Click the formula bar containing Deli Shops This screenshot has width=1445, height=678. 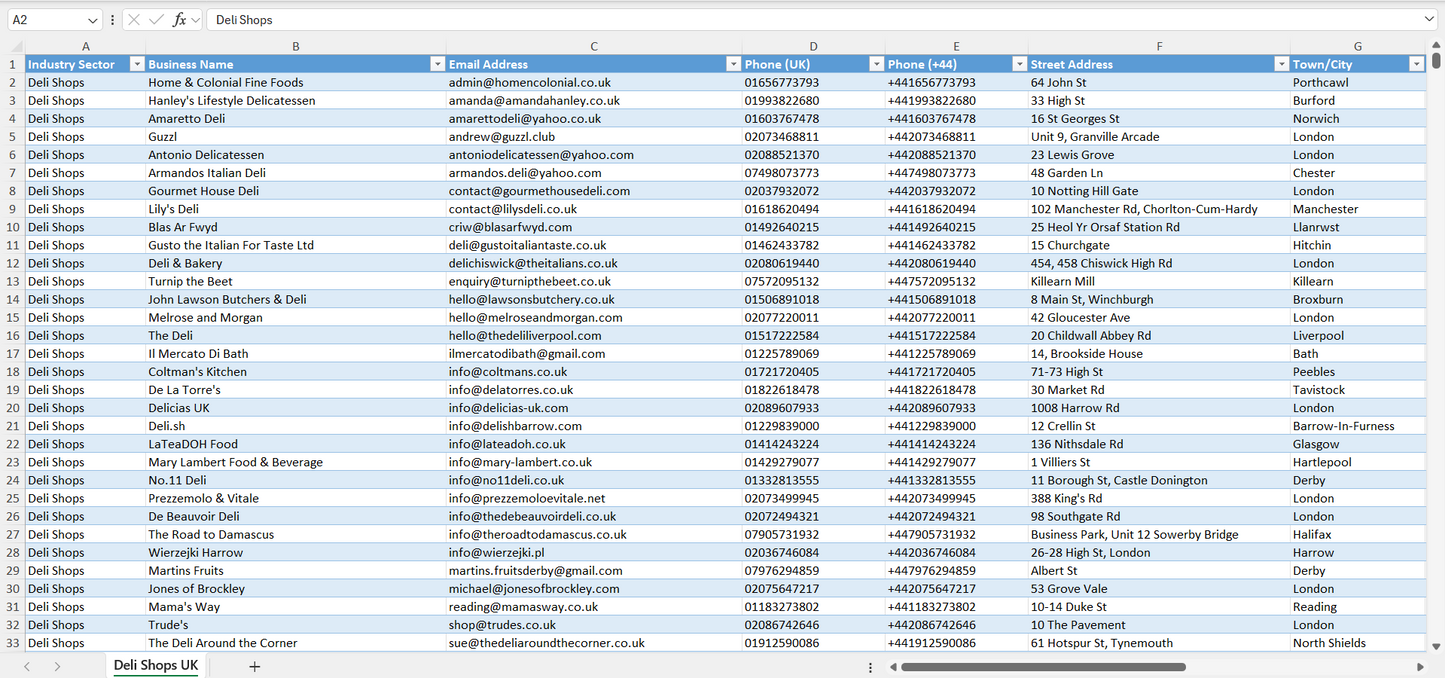[813, 20]
